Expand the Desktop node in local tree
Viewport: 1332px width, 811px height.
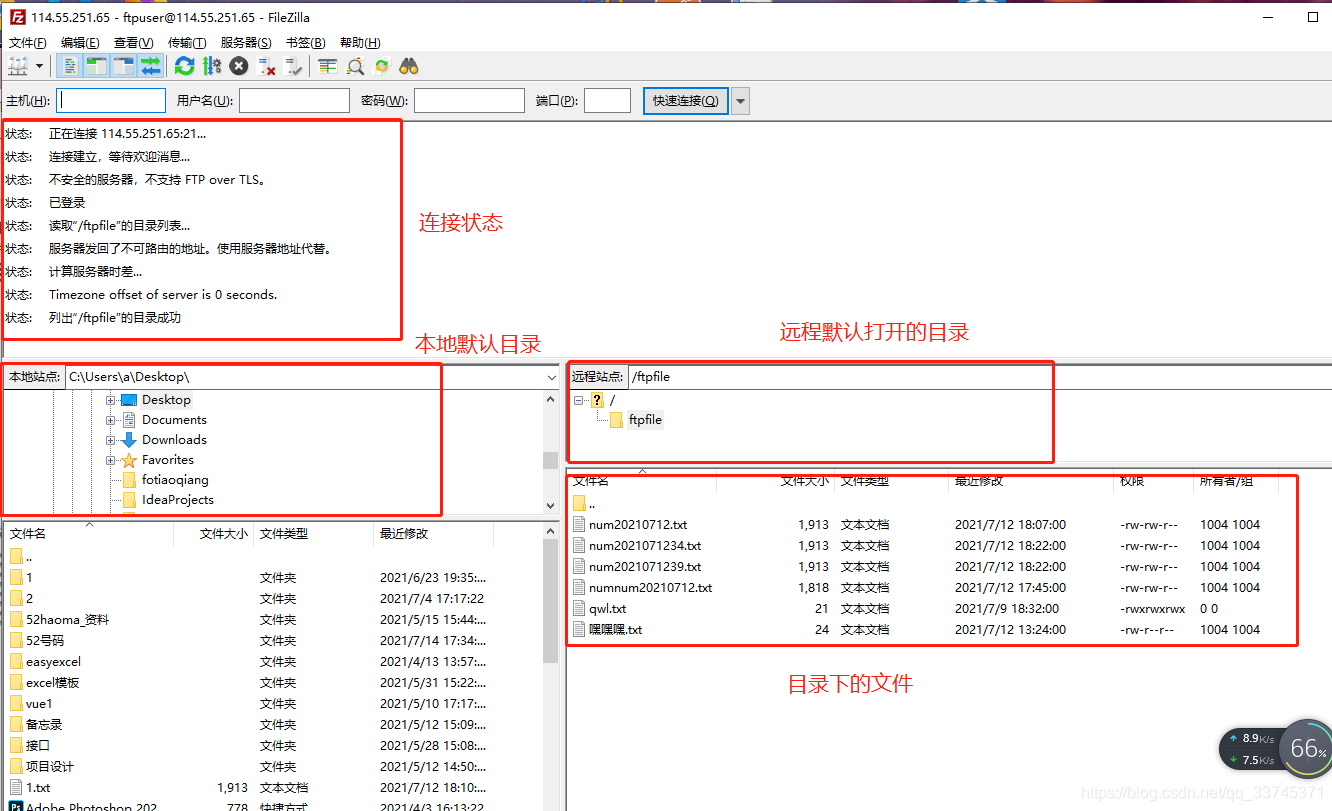coord(110,400)
